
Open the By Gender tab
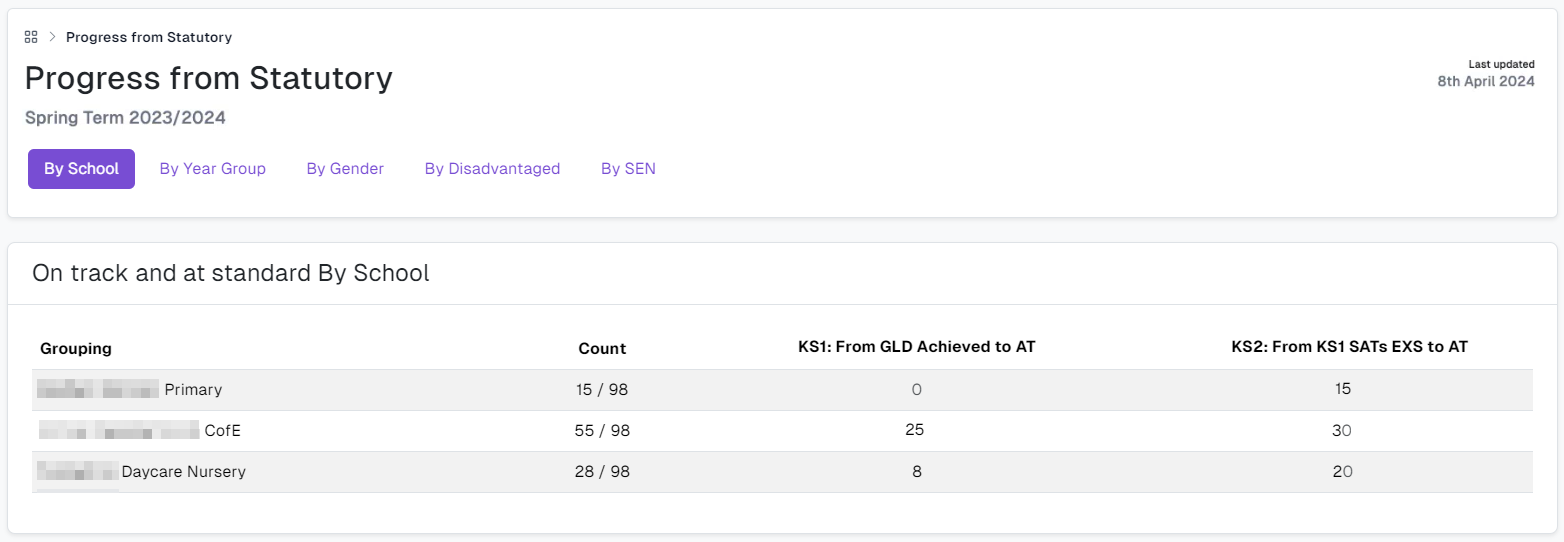(x=345, y=169)
